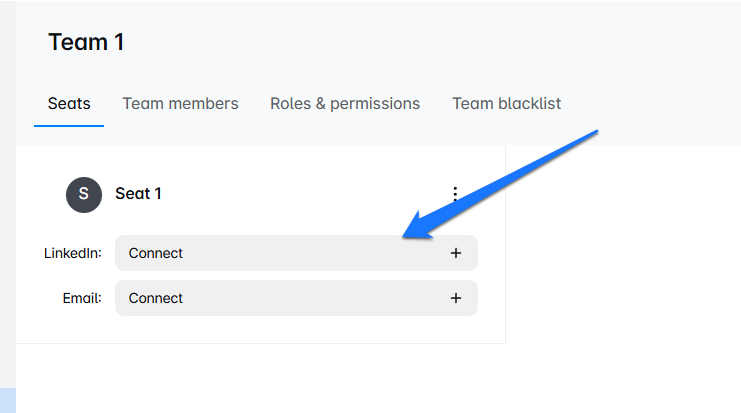The image size is (741, 413).
Task: Click the light blue strip at bottom-left
Action: point(7,400)
